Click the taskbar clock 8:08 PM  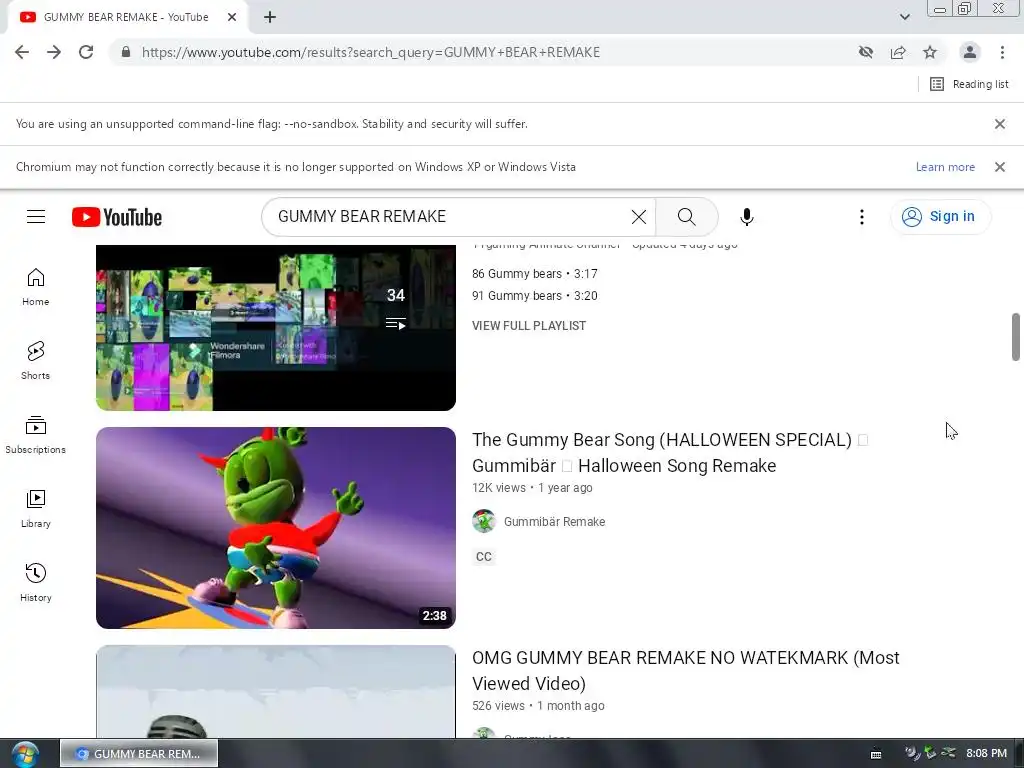point(986,754)
